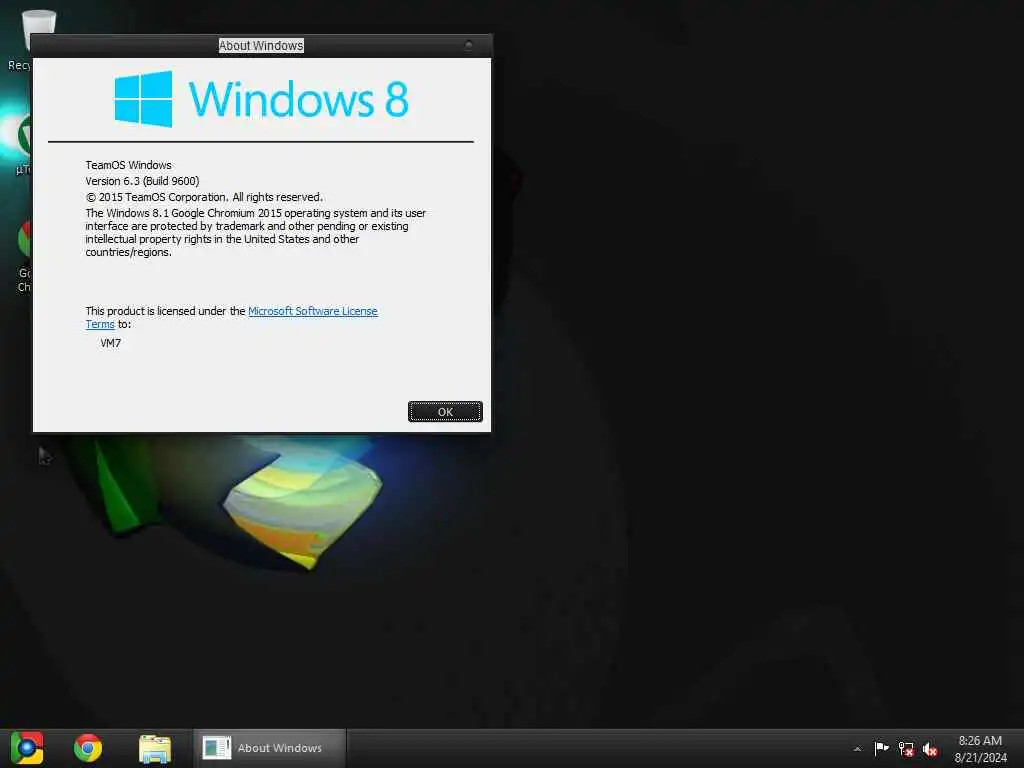This screenshot has width=1024, height=768.
Task: Open File Explorer from the taskbar
Action: (x=155, y=748)
